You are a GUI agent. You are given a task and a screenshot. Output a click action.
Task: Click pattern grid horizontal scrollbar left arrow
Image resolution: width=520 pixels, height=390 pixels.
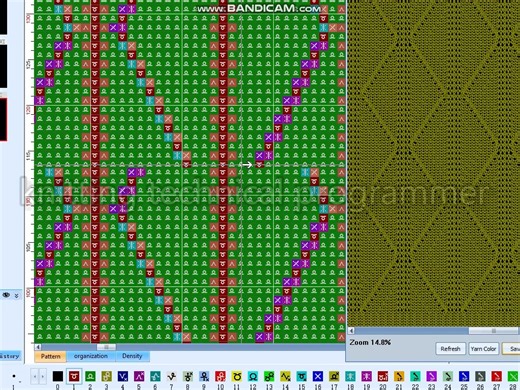[38, 347]
